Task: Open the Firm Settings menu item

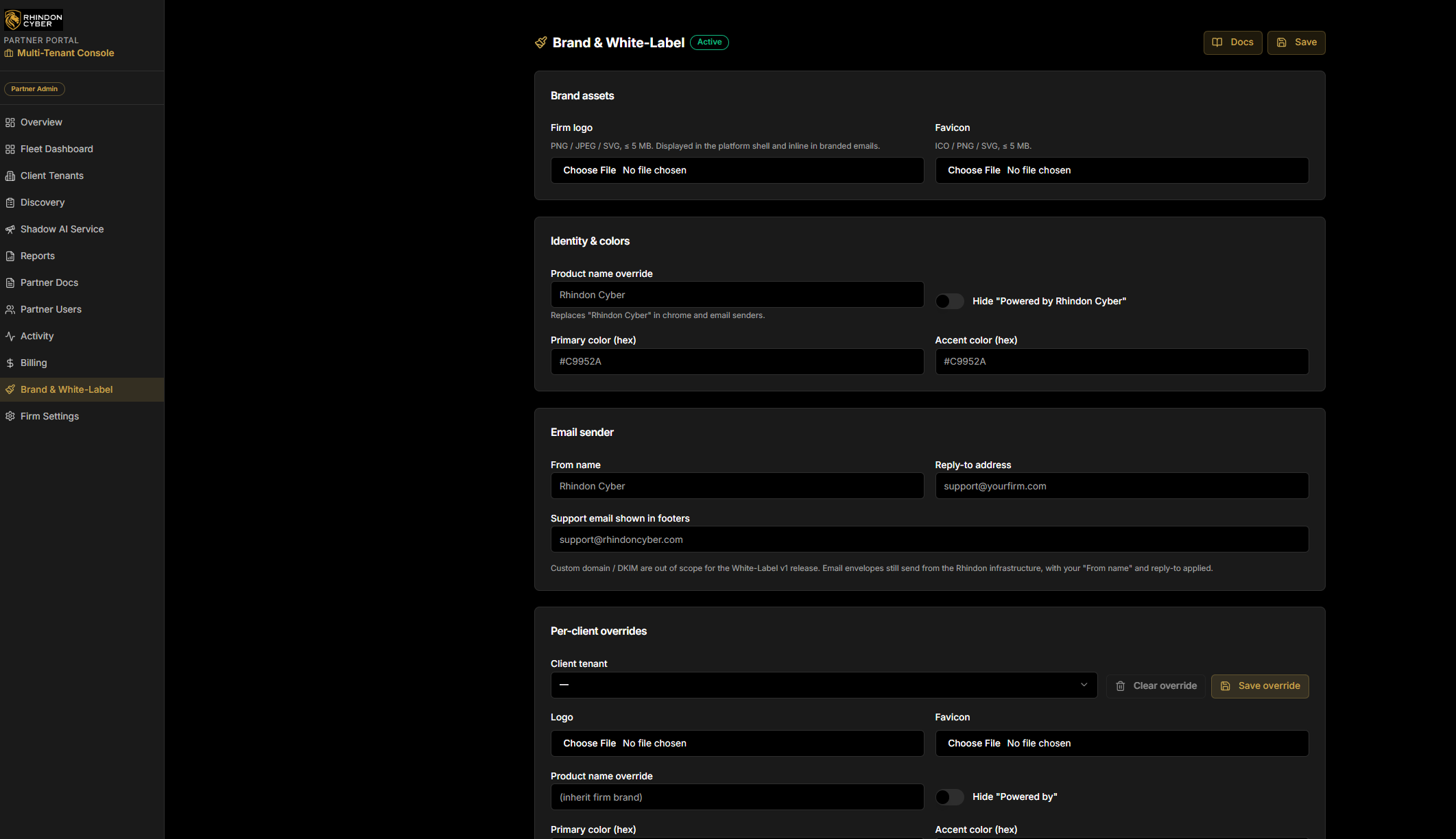Action: [x=82, y=416]
